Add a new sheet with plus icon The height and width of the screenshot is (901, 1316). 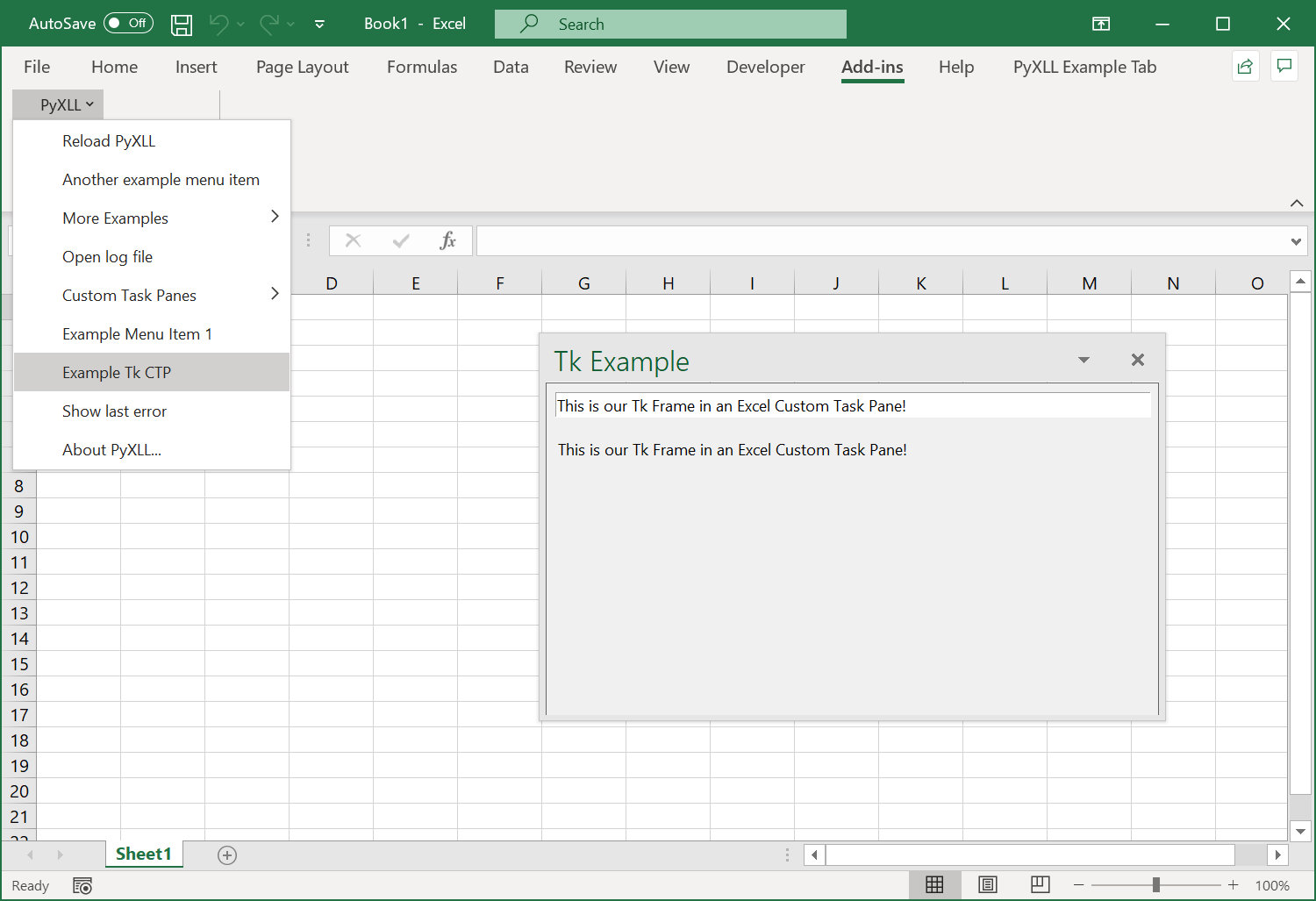[x=227, y=855]
